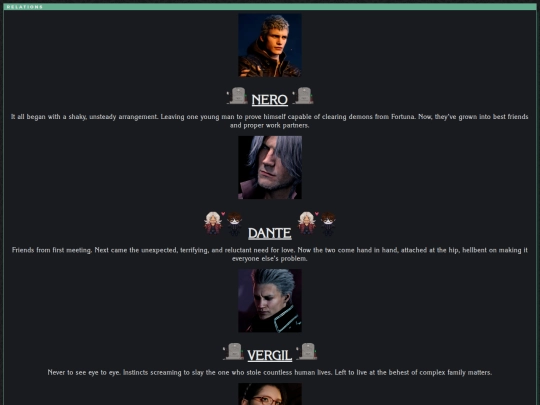This screenshot has height=405, width=540.
Task: Select Nero's portrait thumbnail
Action: pos(270,45)
